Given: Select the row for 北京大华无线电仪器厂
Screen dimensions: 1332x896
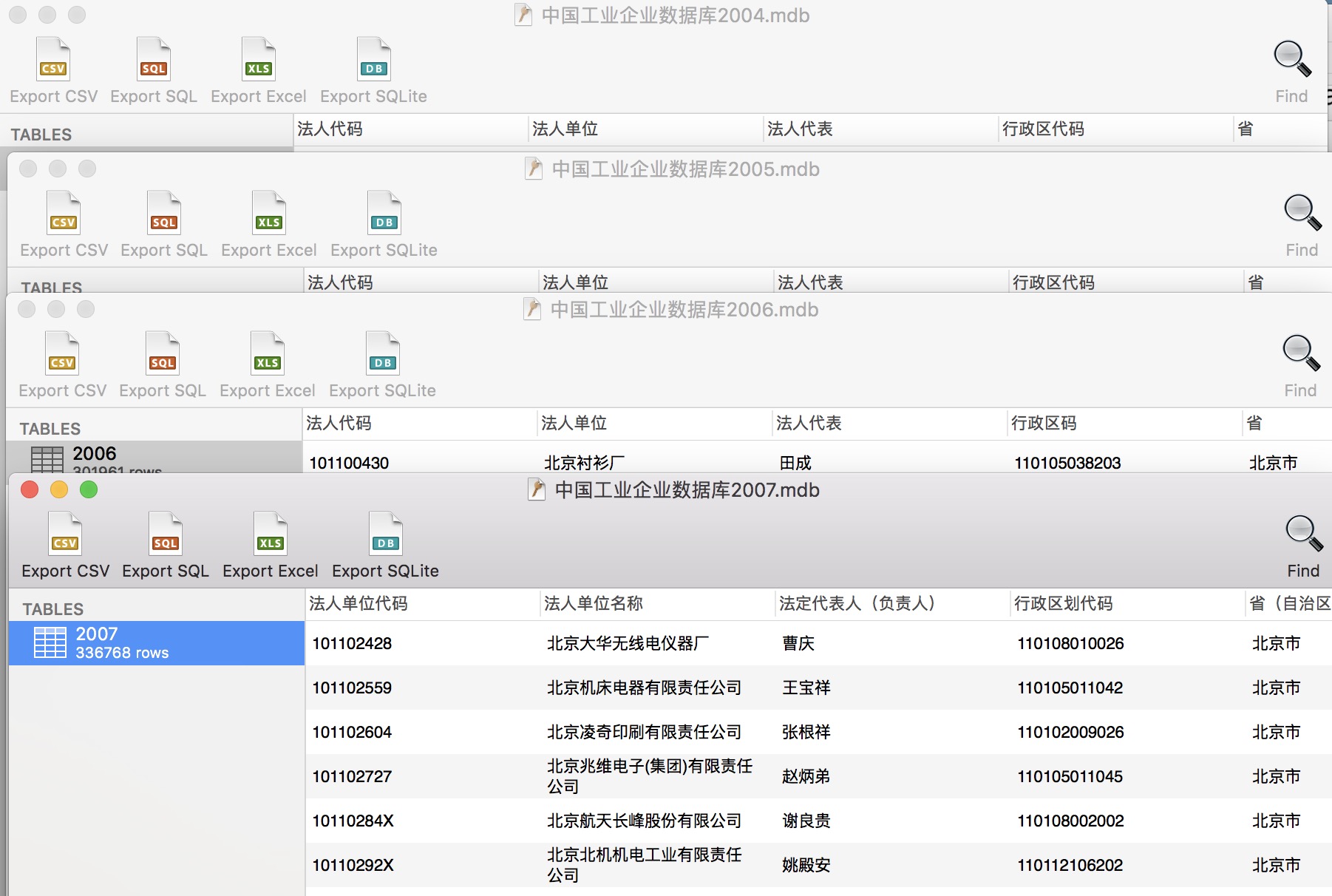Looking at the screenshot, I should tap(627, 644).
